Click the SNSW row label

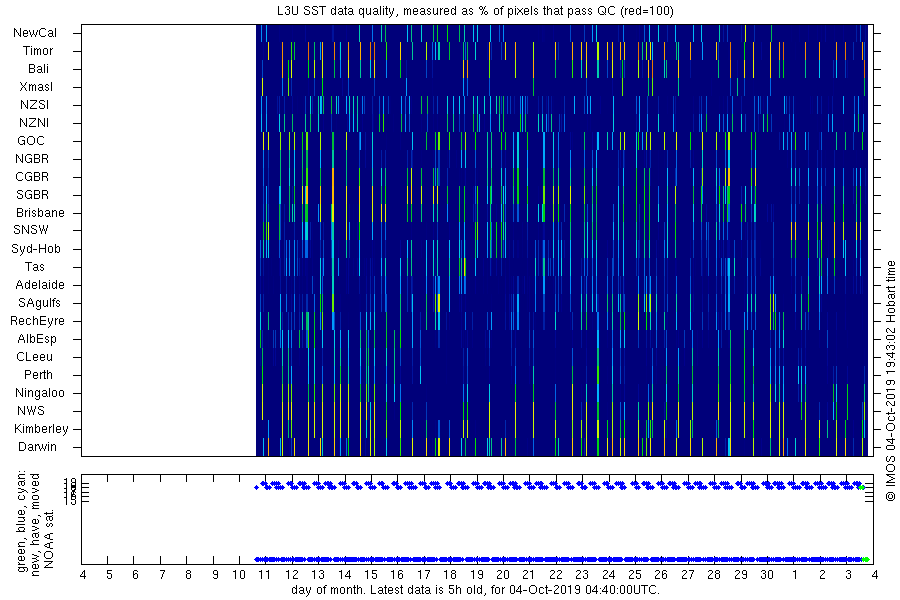point(31,230)
